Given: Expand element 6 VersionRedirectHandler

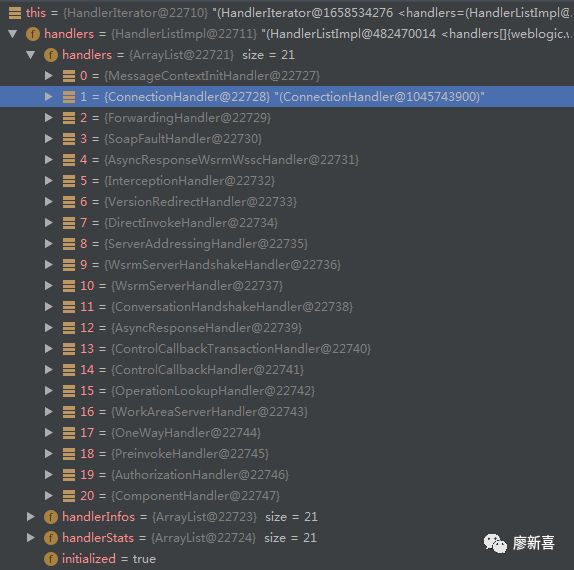Looking at the screenshot, I should 48,202.
